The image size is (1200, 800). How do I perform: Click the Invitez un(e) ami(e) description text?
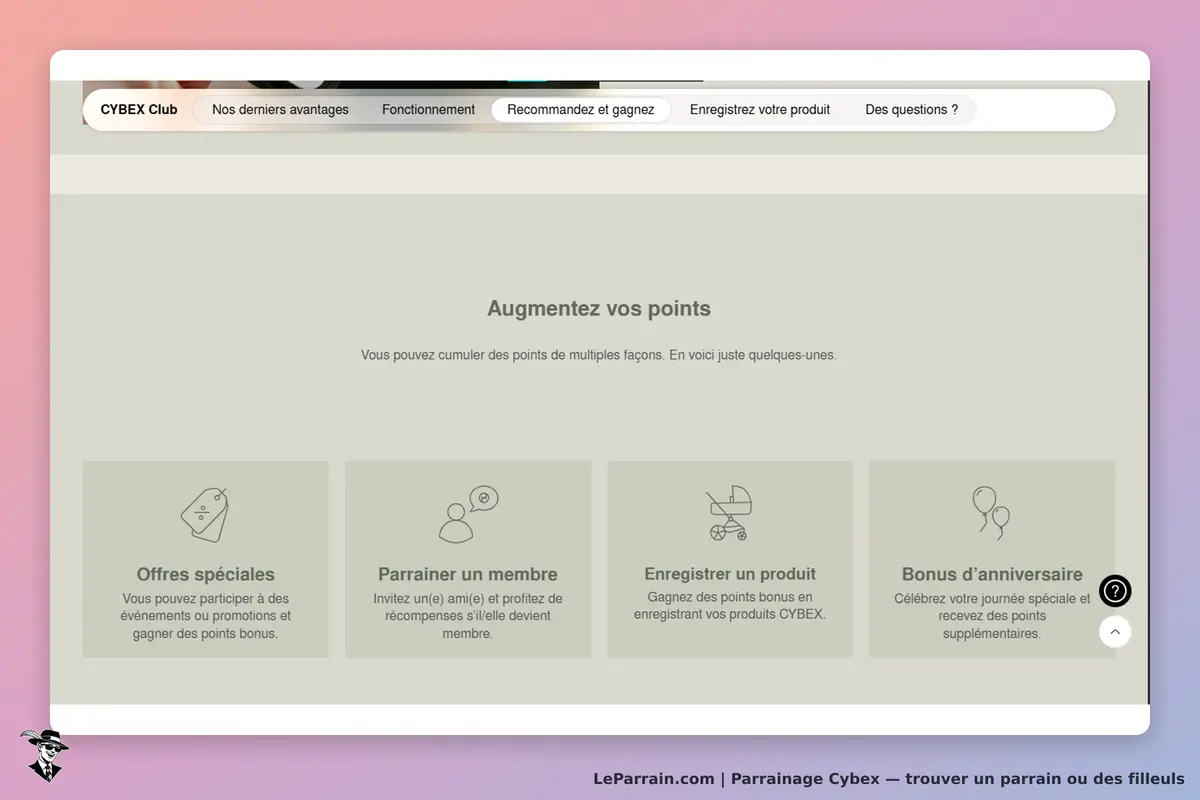click(x=468, y=616)
